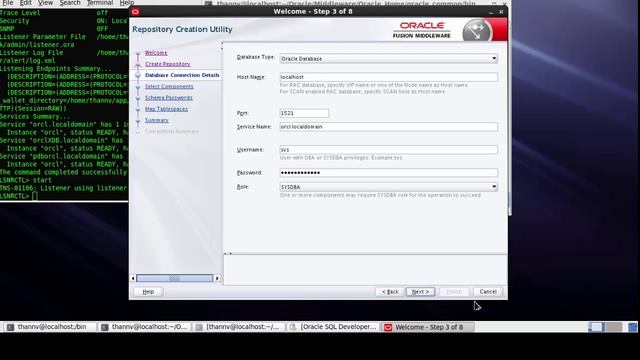The image size is (640, 360).
Task: Click the Back button
Action: (x=390, y=292)
